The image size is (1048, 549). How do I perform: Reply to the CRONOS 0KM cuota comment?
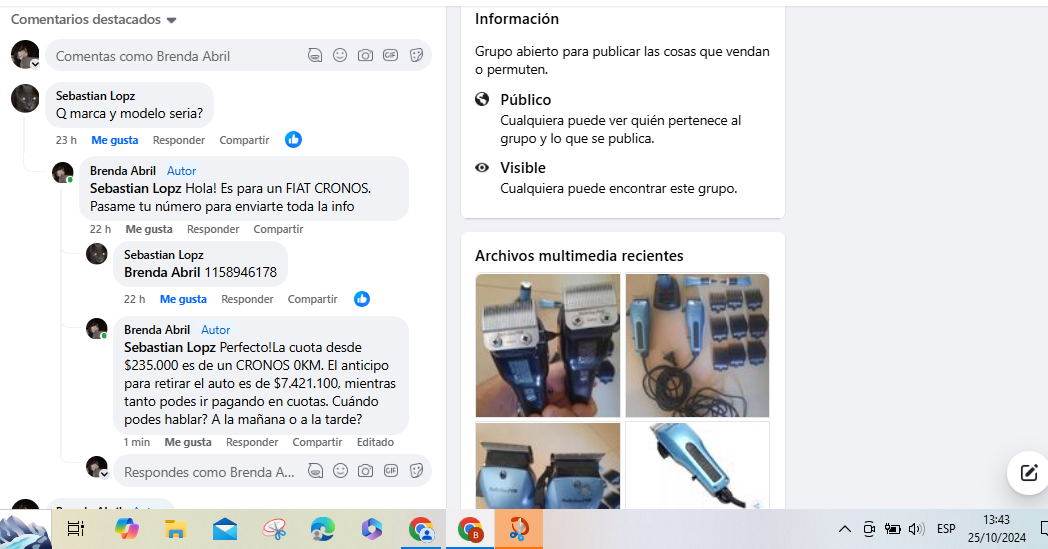pyautogui.click(x=252, y=442)
